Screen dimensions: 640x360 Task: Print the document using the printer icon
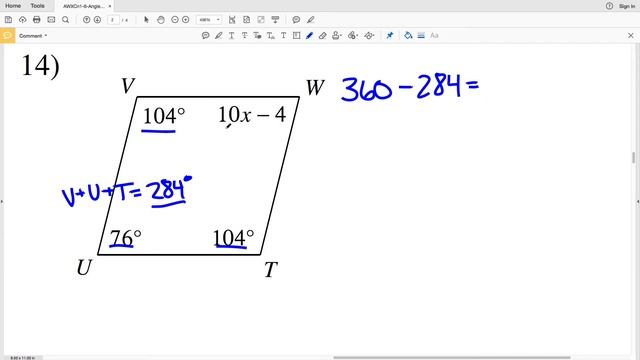click(37, 20)
